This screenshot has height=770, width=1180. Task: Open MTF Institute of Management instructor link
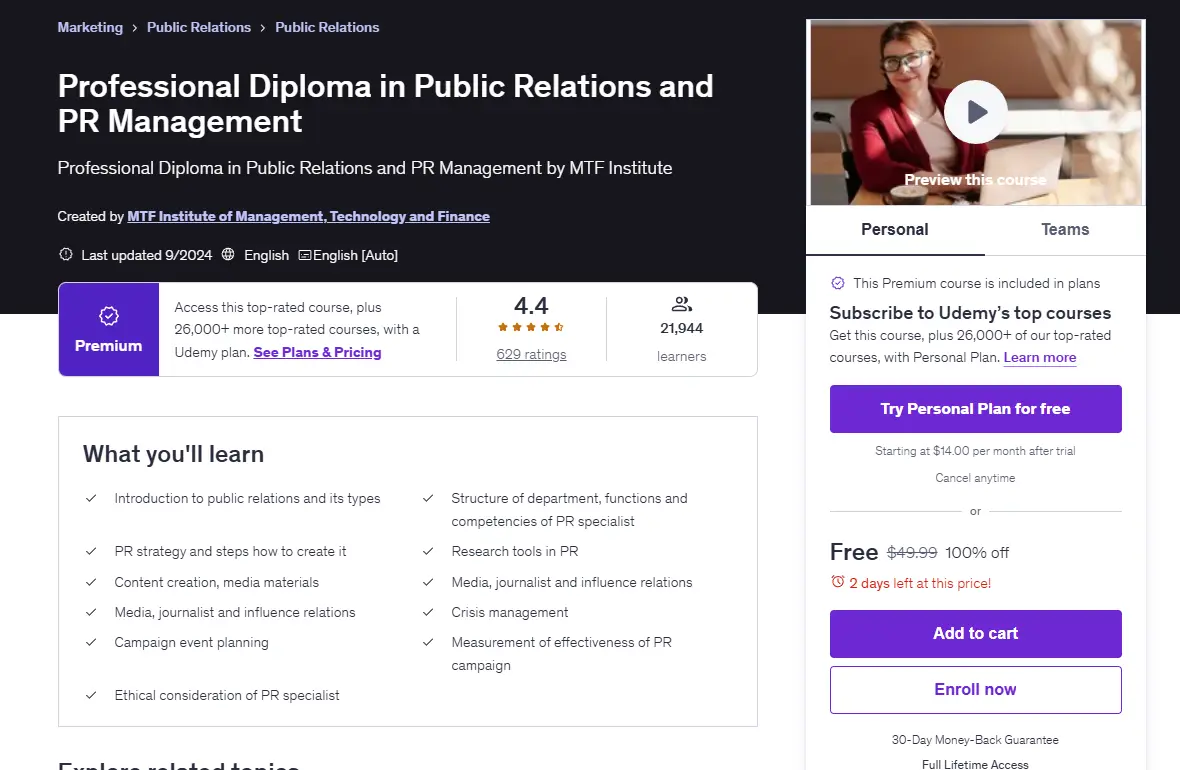coord(309,217)
